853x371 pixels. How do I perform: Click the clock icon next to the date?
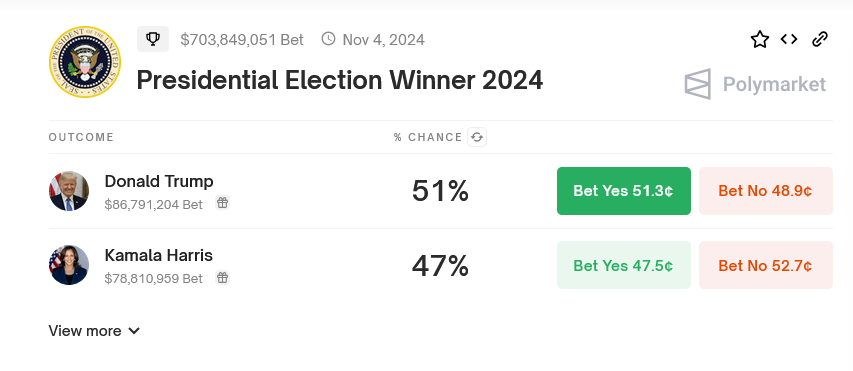328,39
